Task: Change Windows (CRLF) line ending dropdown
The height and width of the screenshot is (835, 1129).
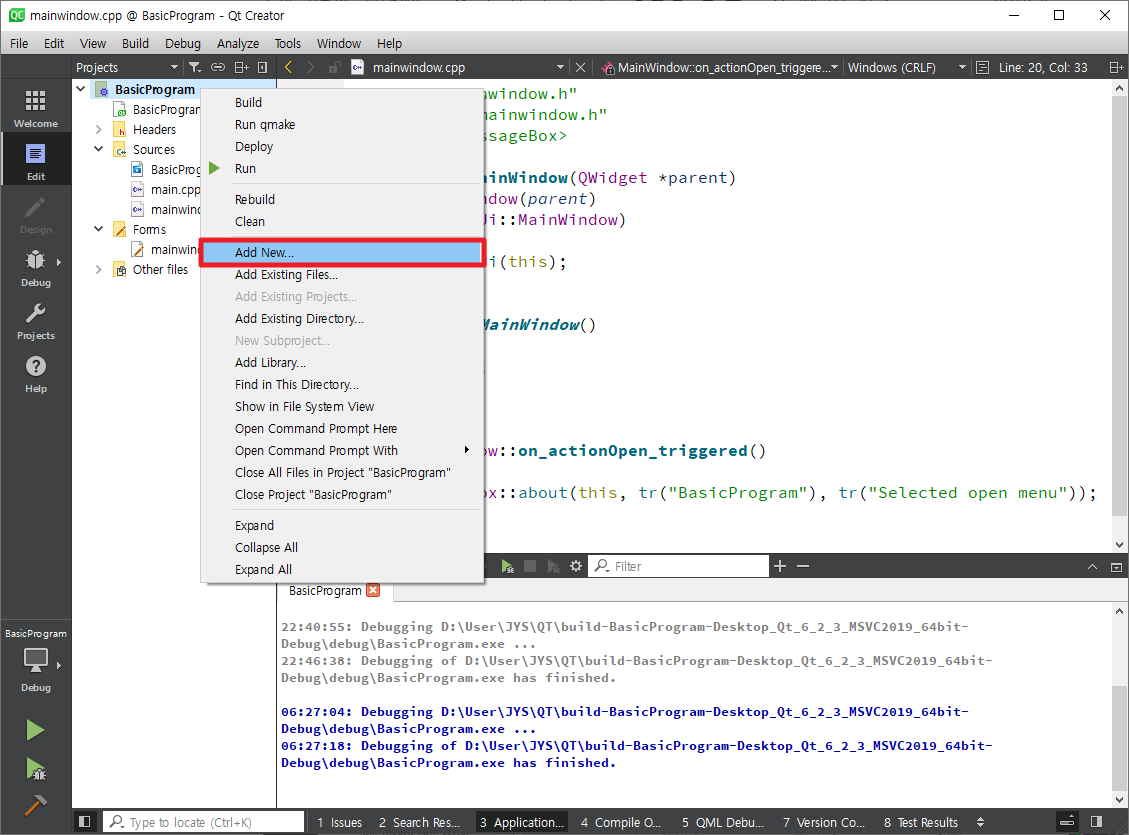Action: [x=907, y=67]
